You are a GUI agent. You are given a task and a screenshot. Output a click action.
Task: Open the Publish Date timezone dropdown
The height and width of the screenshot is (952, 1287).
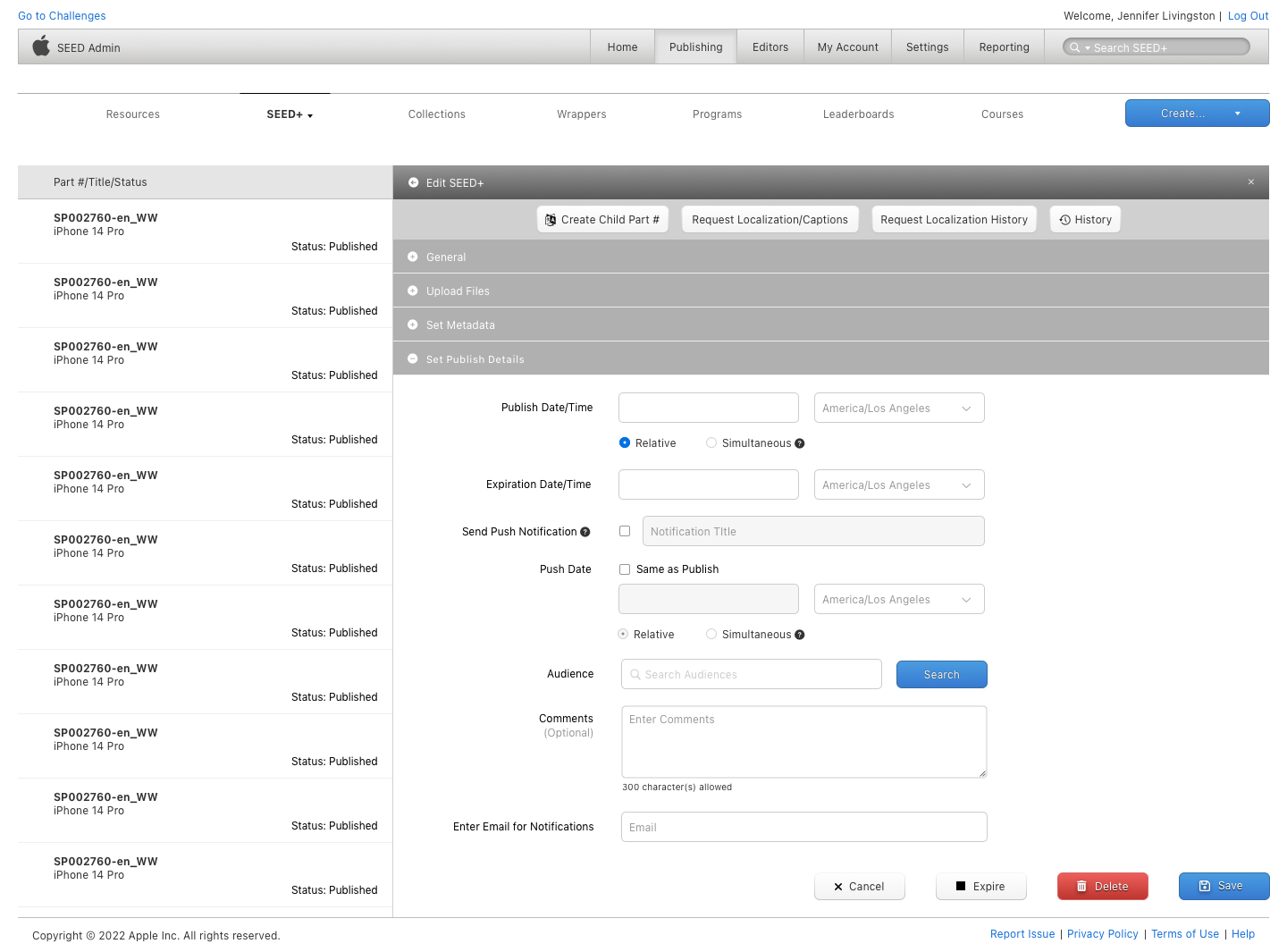click(898, 409)
